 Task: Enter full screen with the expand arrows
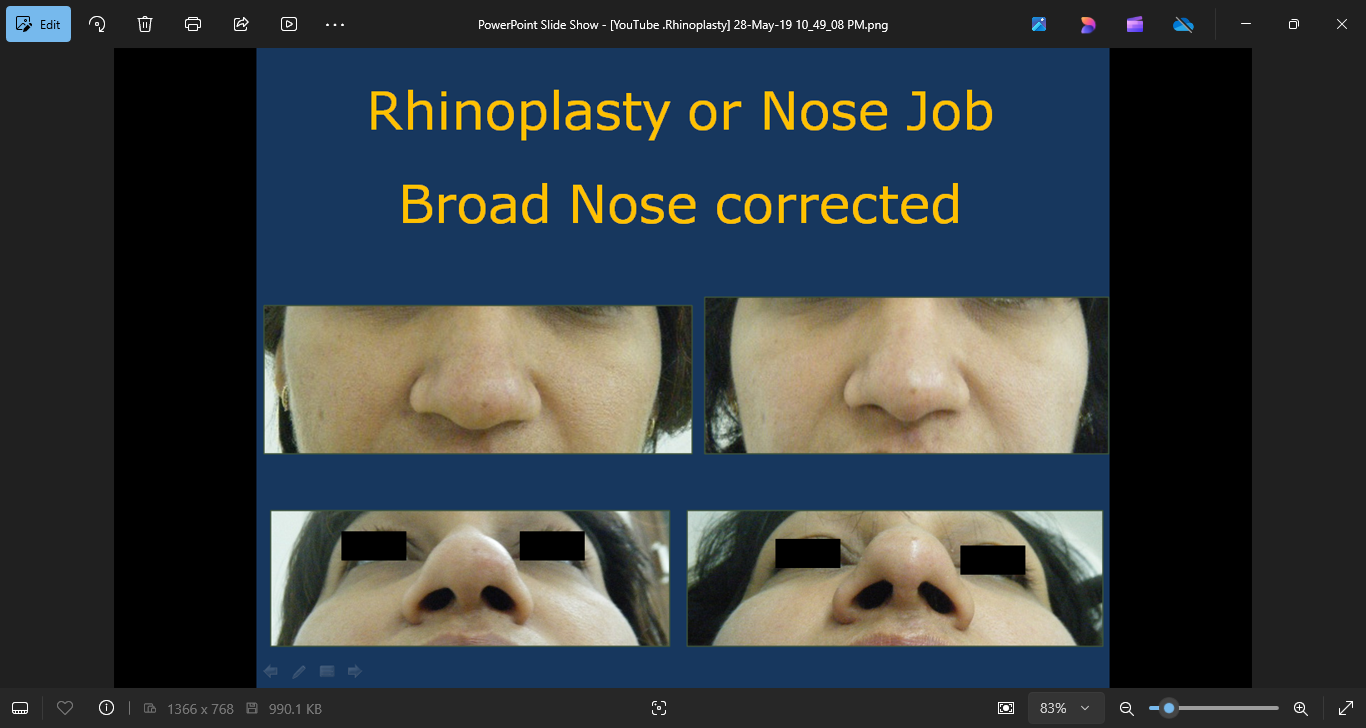[1345, 708]
